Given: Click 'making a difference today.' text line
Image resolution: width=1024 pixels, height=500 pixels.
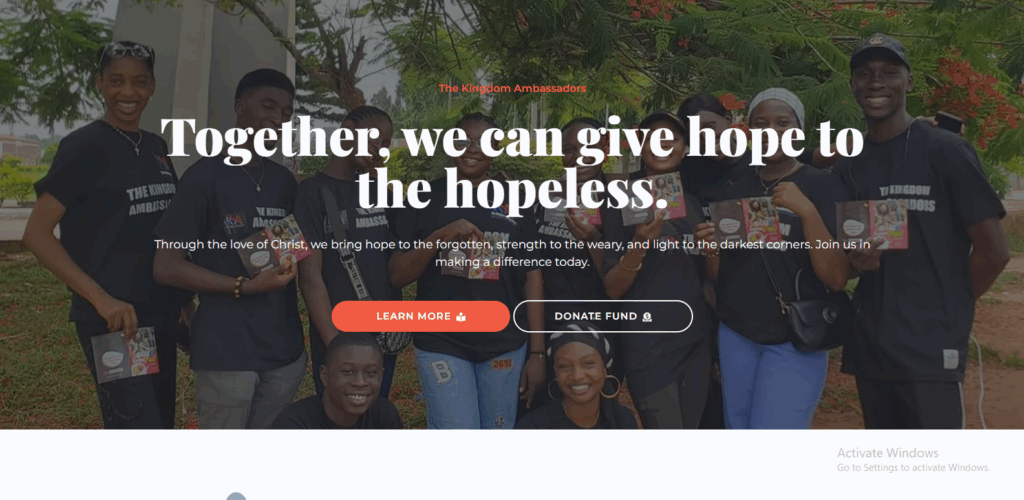Looking at the screenshot, I should tap(512, 262).
